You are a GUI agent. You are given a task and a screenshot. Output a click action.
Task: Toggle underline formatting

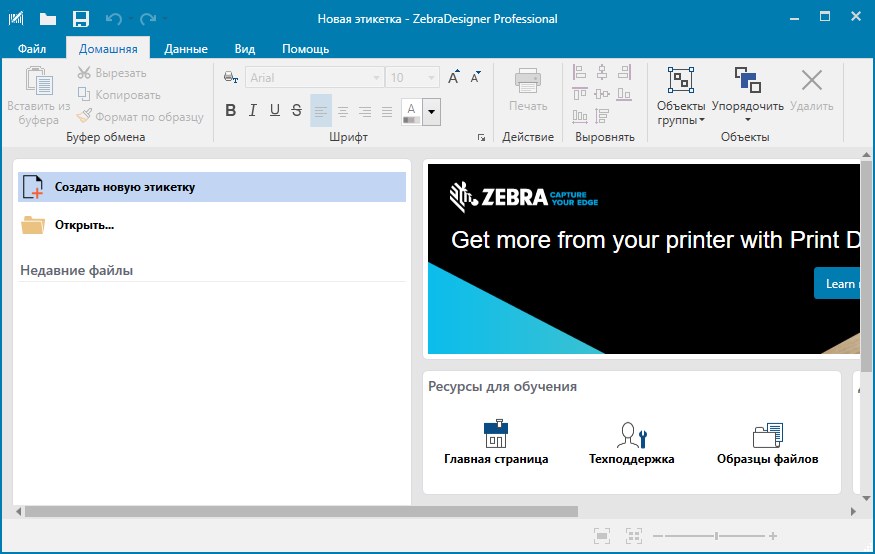click(275, 110)
